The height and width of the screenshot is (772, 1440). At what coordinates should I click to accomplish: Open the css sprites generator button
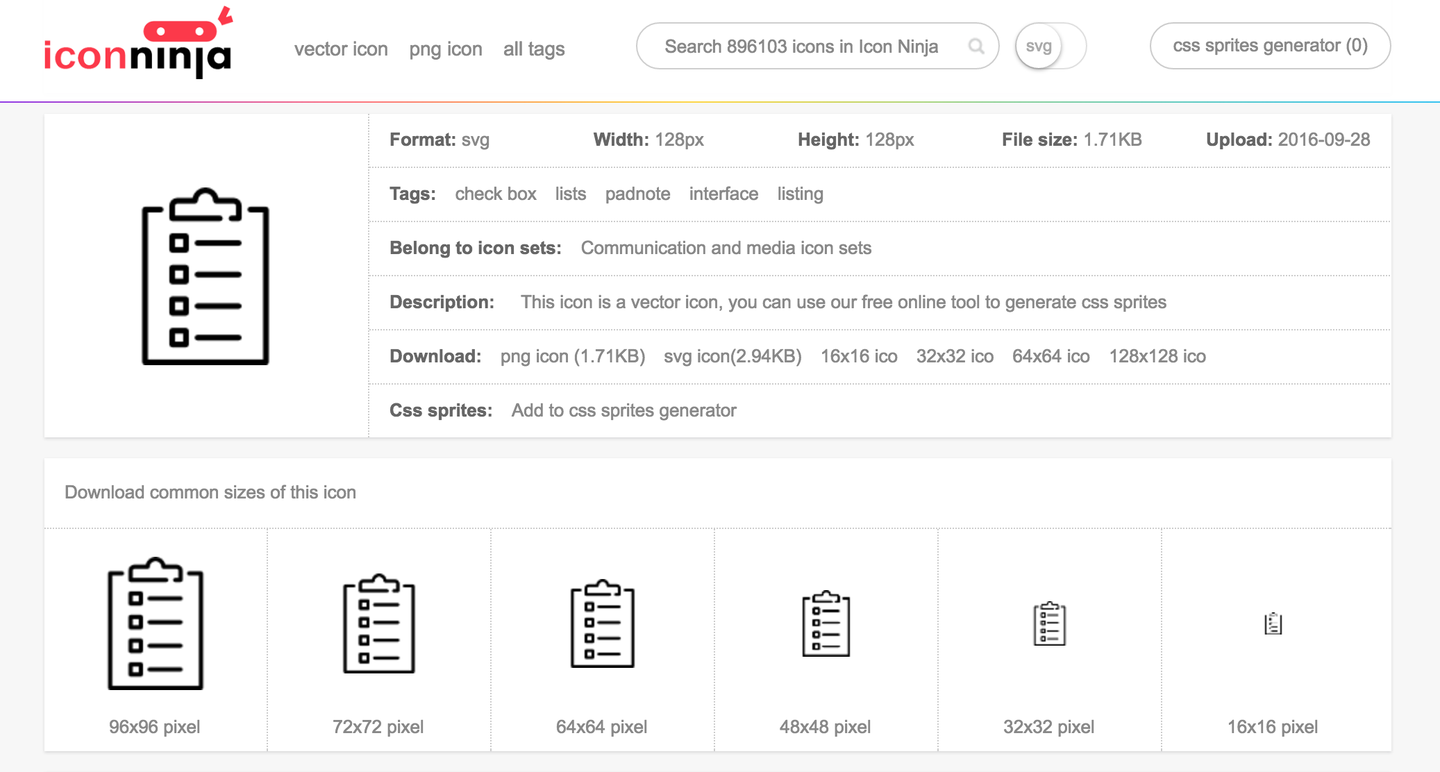pyautogui.click(x=1270, y=46)
